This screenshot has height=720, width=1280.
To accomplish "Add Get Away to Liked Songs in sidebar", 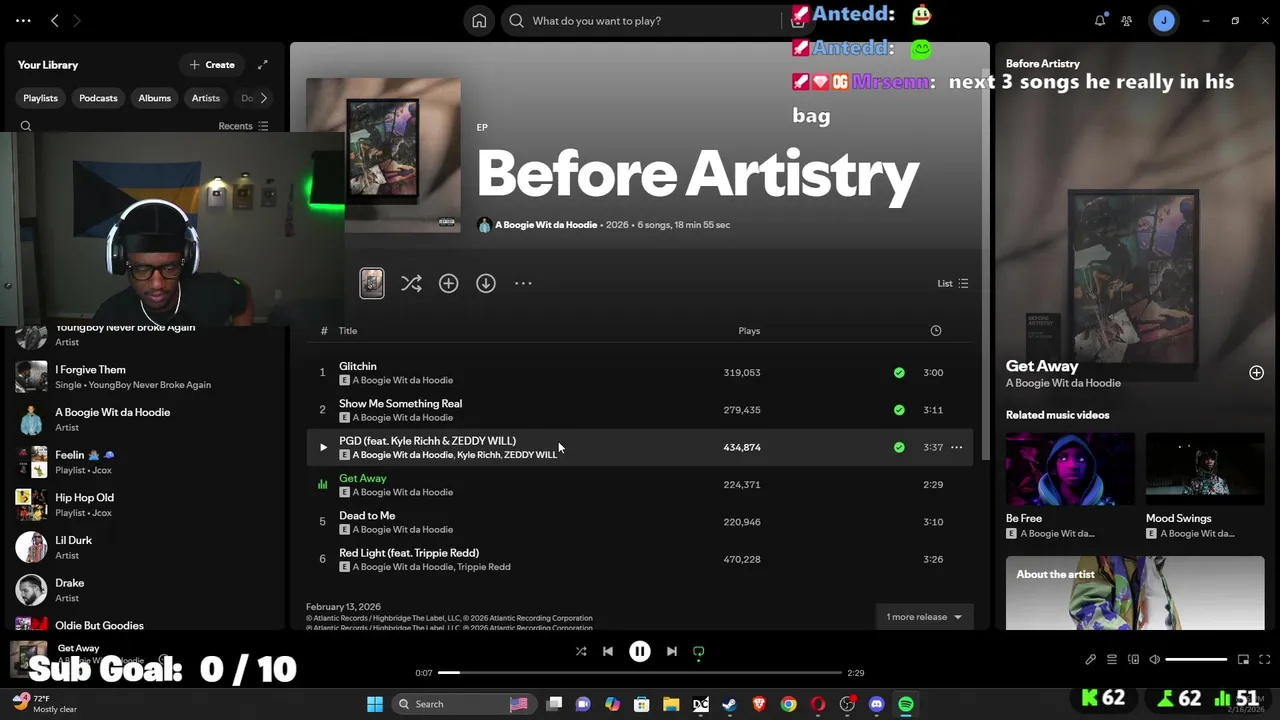I will pos(1256,373).
